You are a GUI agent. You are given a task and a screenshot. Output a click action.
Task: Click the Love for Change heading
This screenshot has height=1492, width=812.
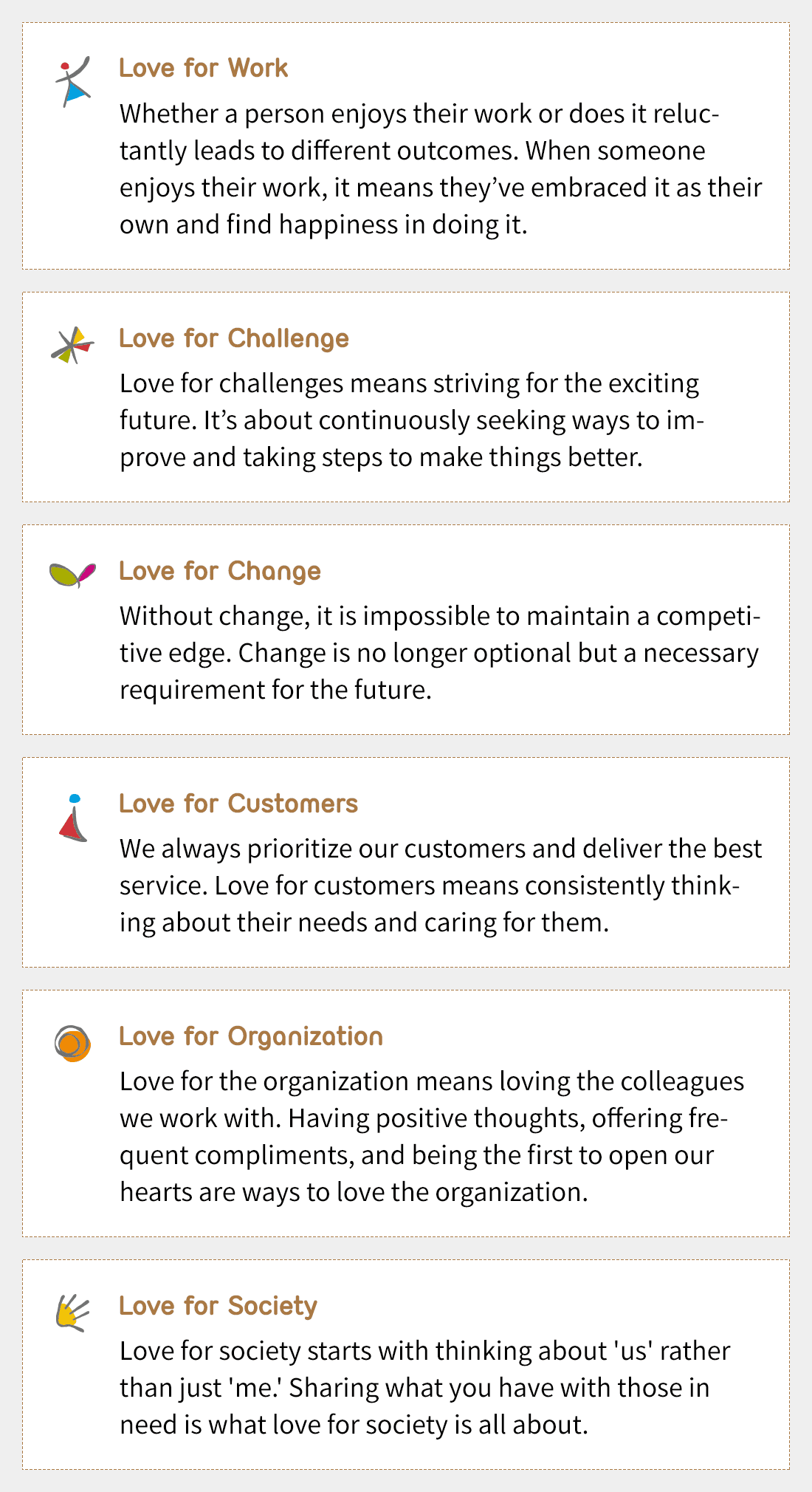click(219, 571)
